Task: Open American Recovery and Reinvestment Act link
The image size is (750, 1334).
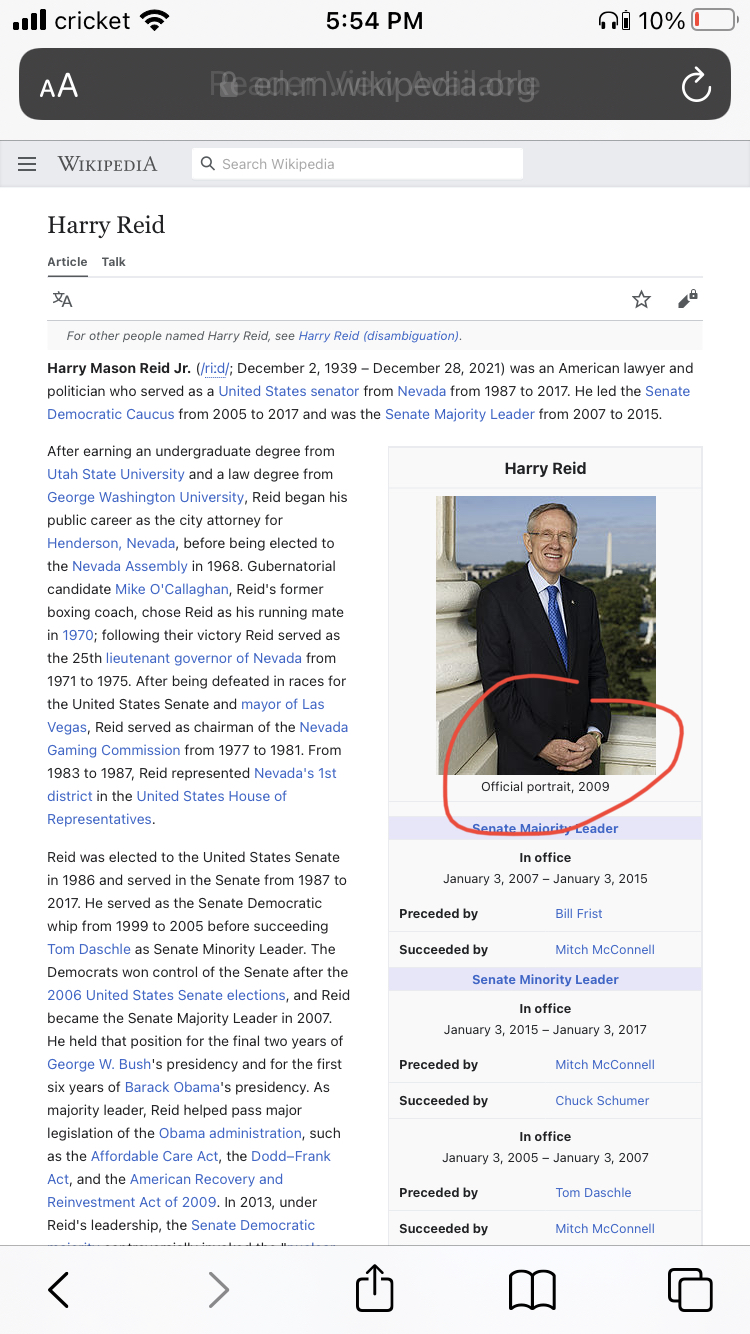Action: click(x=165, y=1190)
